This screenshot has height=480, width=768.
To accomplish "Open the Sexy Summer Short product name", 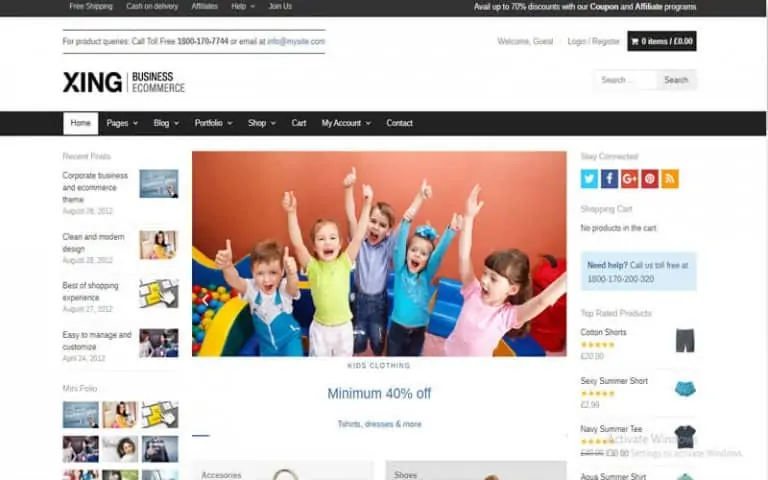I will (614, 381).
